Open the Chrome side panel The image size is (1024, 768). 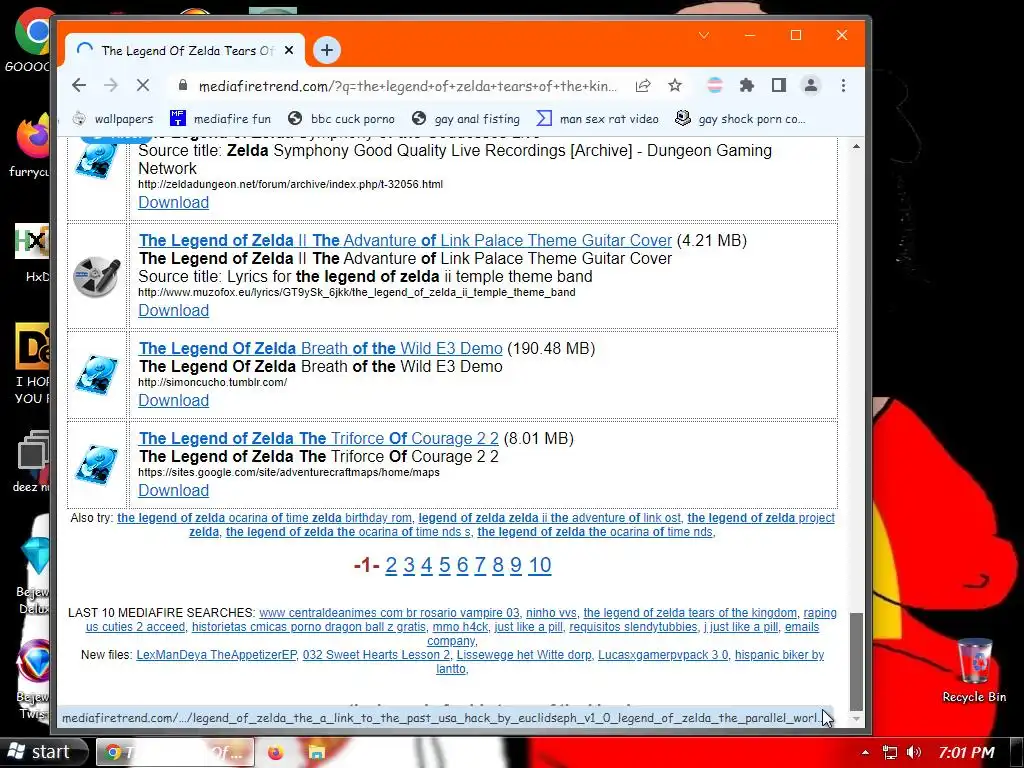[x=778, y=86]
